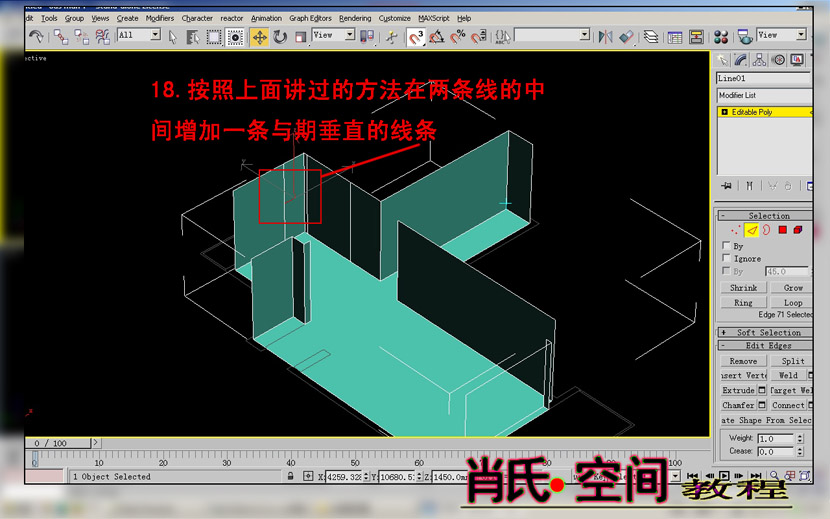Select Vertex sub-object level

tap(735, 230)
